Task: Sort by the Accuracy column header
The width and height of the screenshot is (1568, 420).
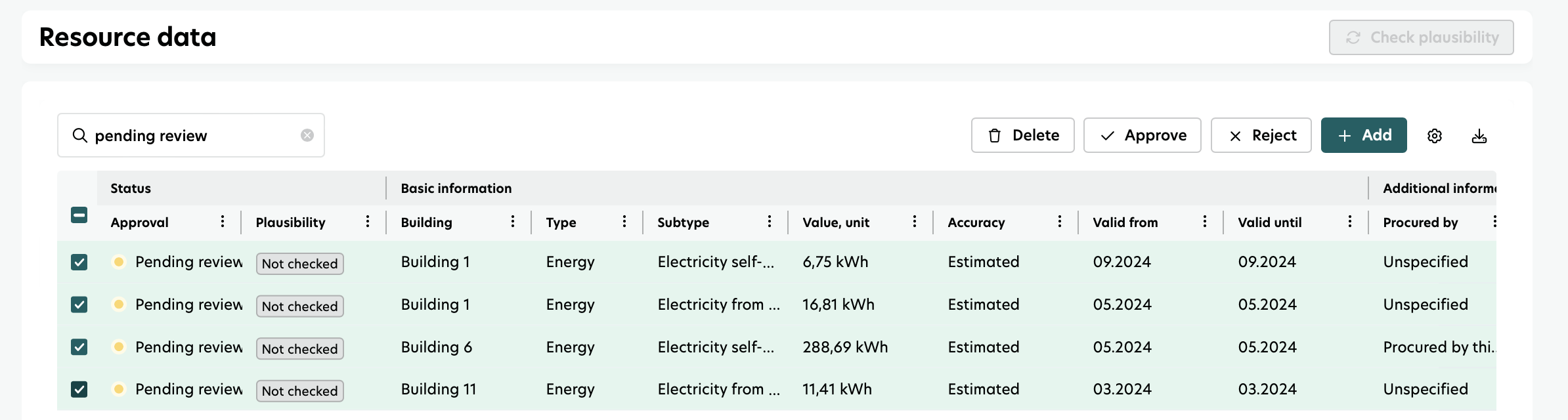Action: 976,222
